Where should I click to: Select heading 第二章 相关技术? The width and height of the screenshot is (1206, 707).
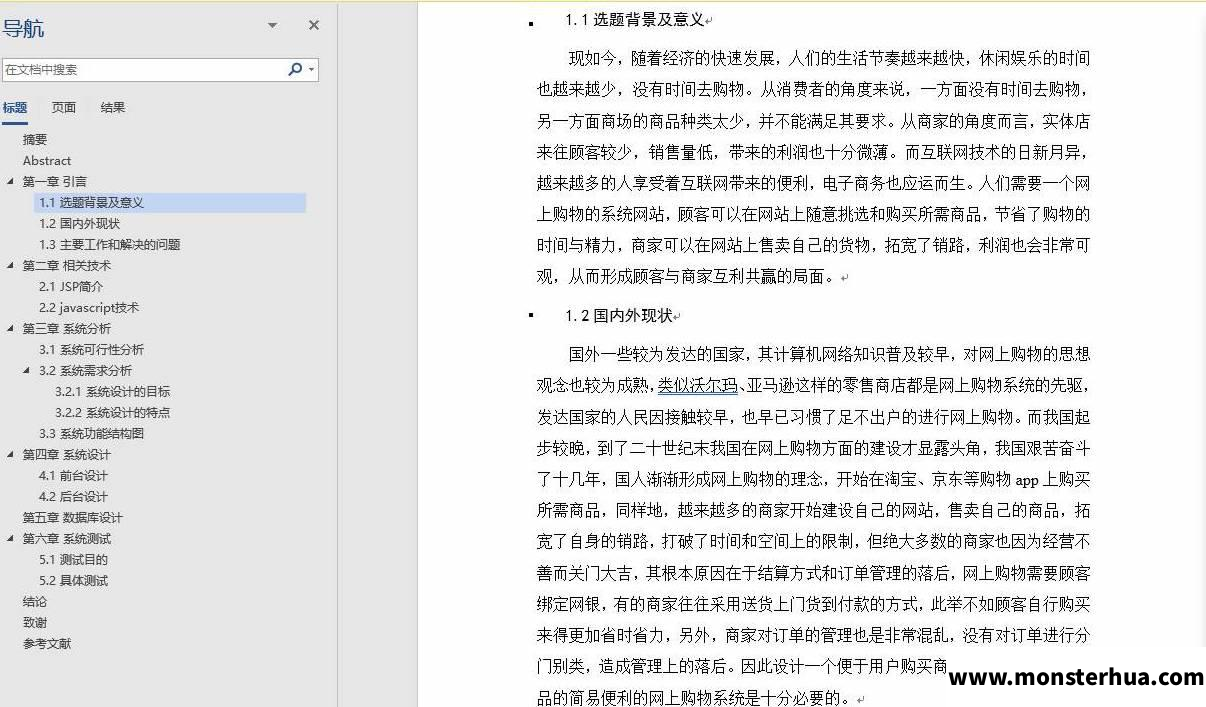point(67,266)
